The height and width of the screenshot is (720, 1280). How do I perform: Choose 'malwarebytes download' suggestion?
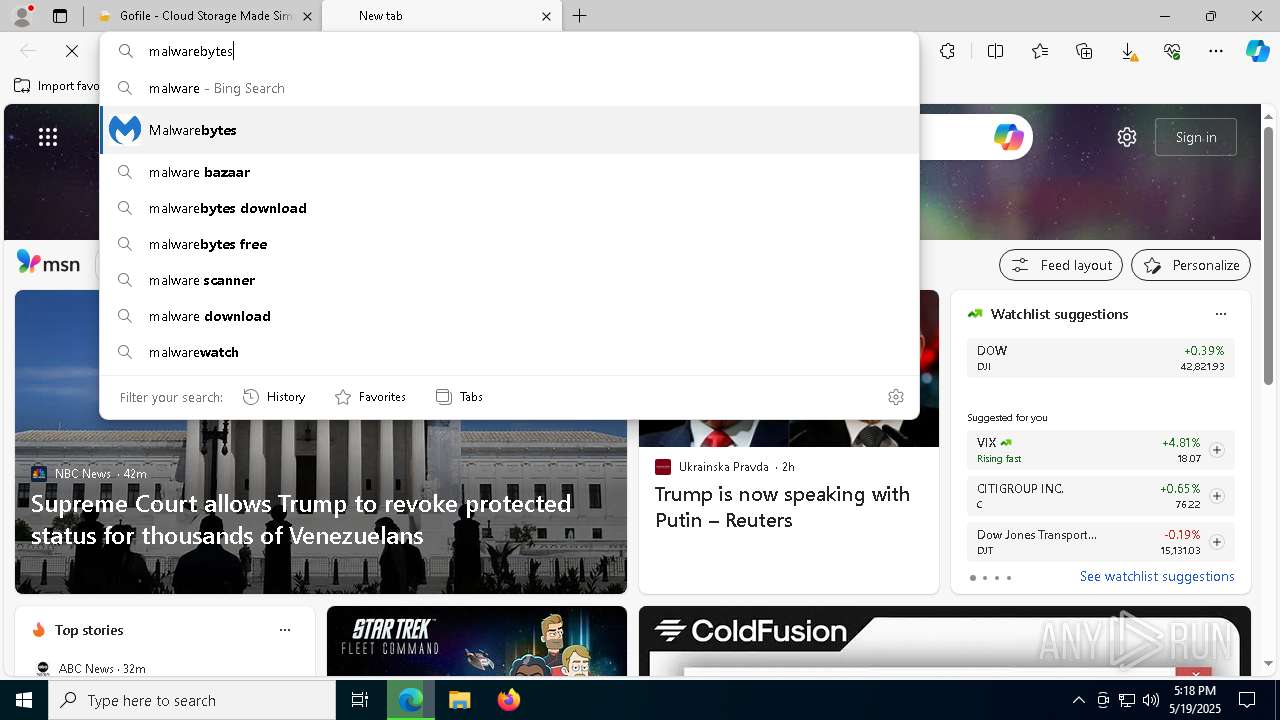click(509, 208)
